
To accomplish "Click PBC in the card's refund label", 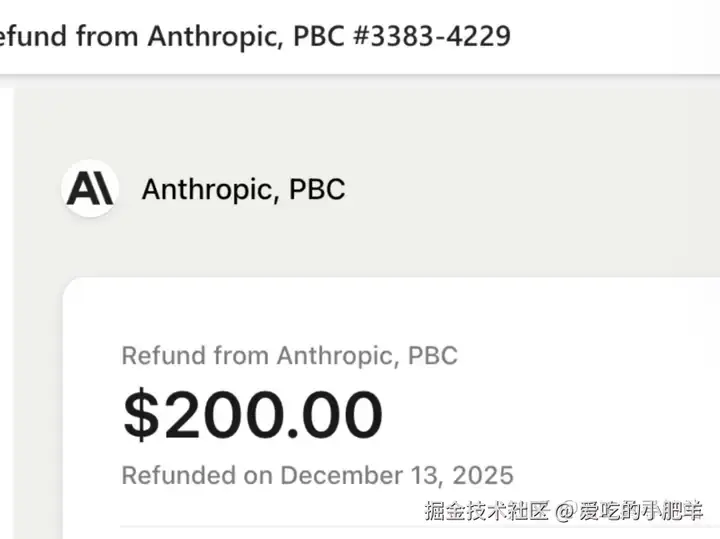I will (433, 355).
